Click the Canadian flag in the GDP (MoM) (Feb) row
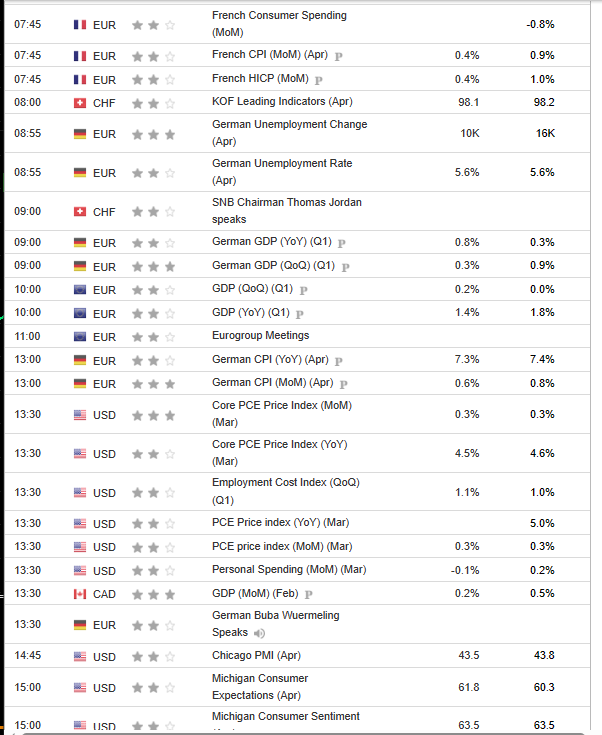The width and height of the screenshot is (602, 735). tap(80, 594)
